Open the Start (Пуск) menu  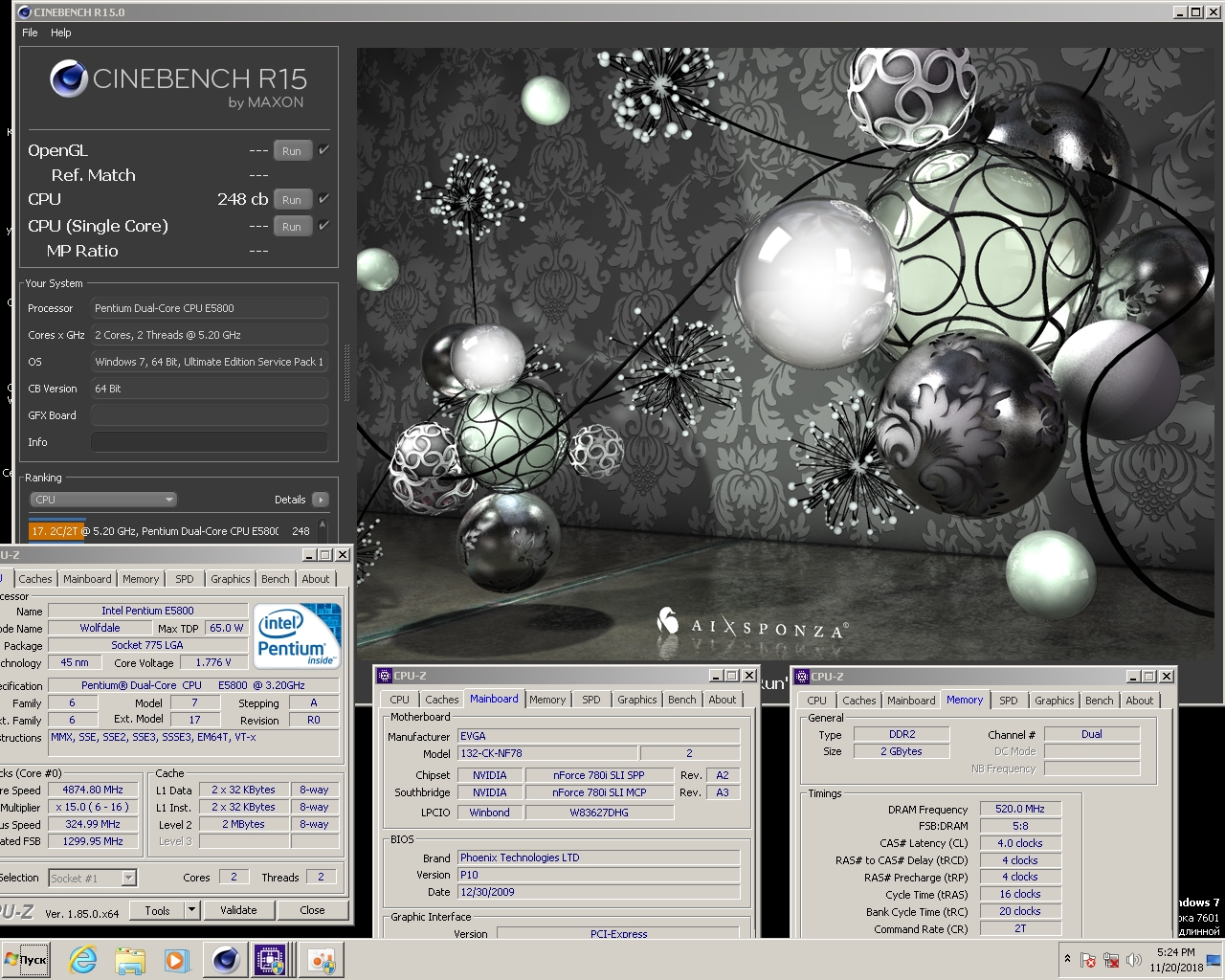(26, 960)
